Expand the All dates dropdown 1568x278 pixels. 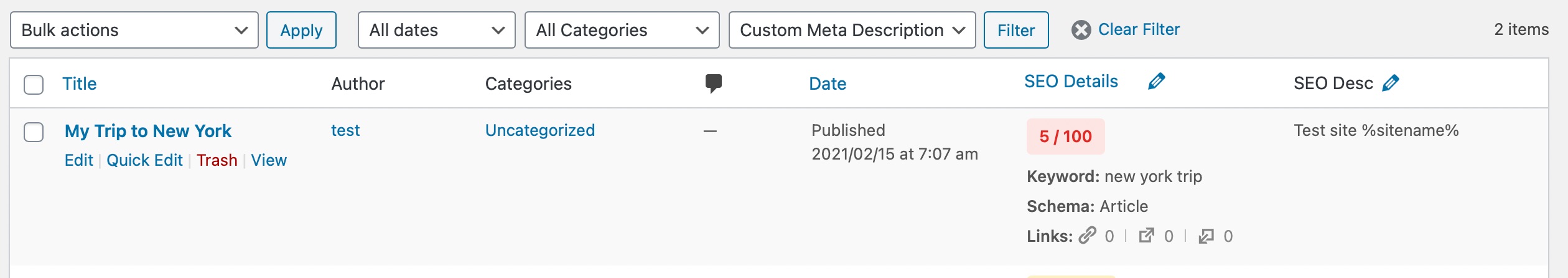click(436, 30)
